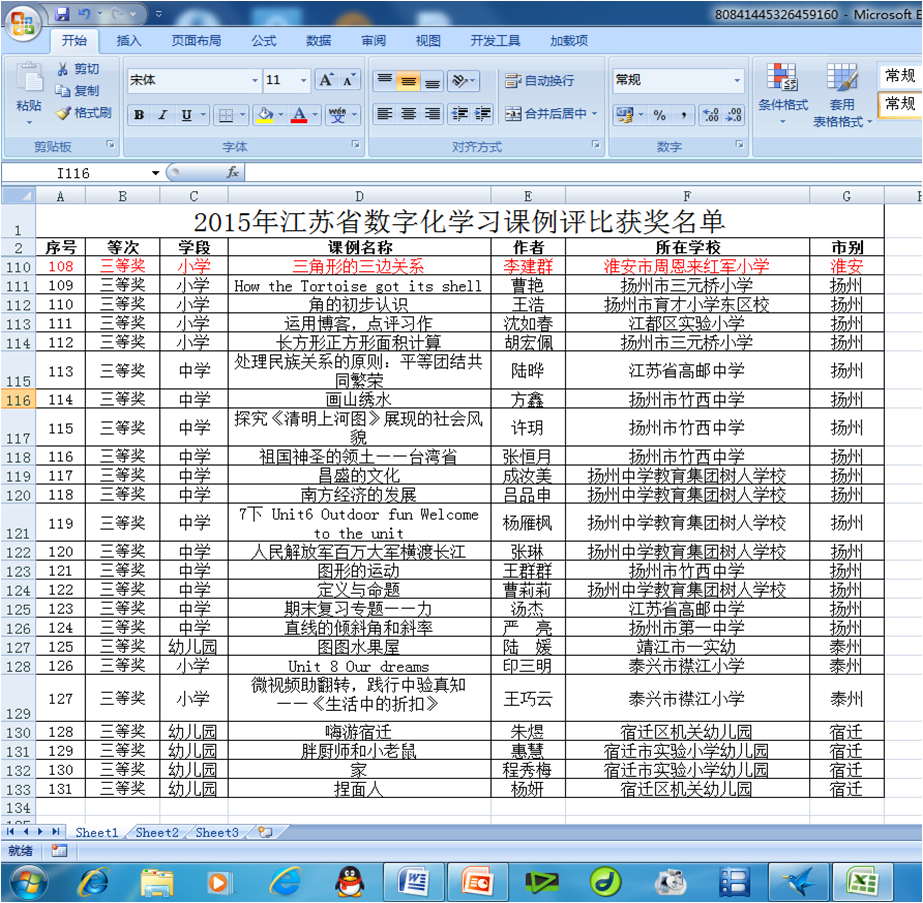Click the 条件格式 conditional formatting button
This screenshot has width=923, height=903.
[x=782, y=92]
